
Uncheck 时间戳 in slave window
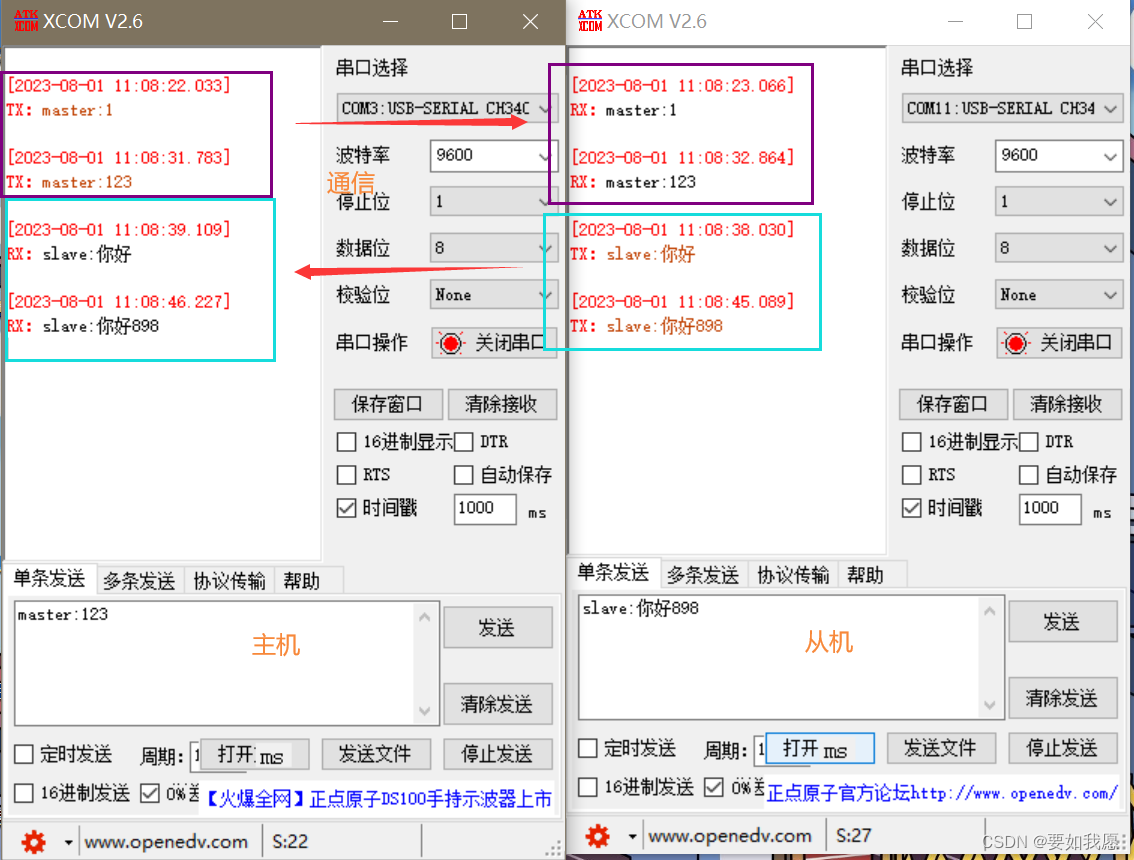(911, 508)
